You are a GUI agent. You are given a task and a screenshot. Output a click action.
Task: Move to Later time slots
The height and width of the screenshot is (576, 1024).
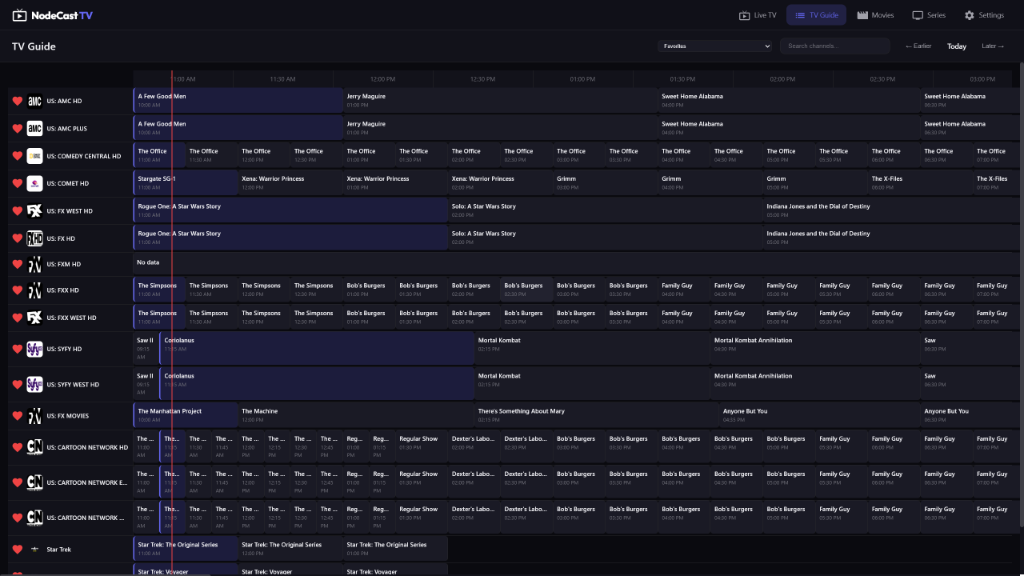(993, 46)
